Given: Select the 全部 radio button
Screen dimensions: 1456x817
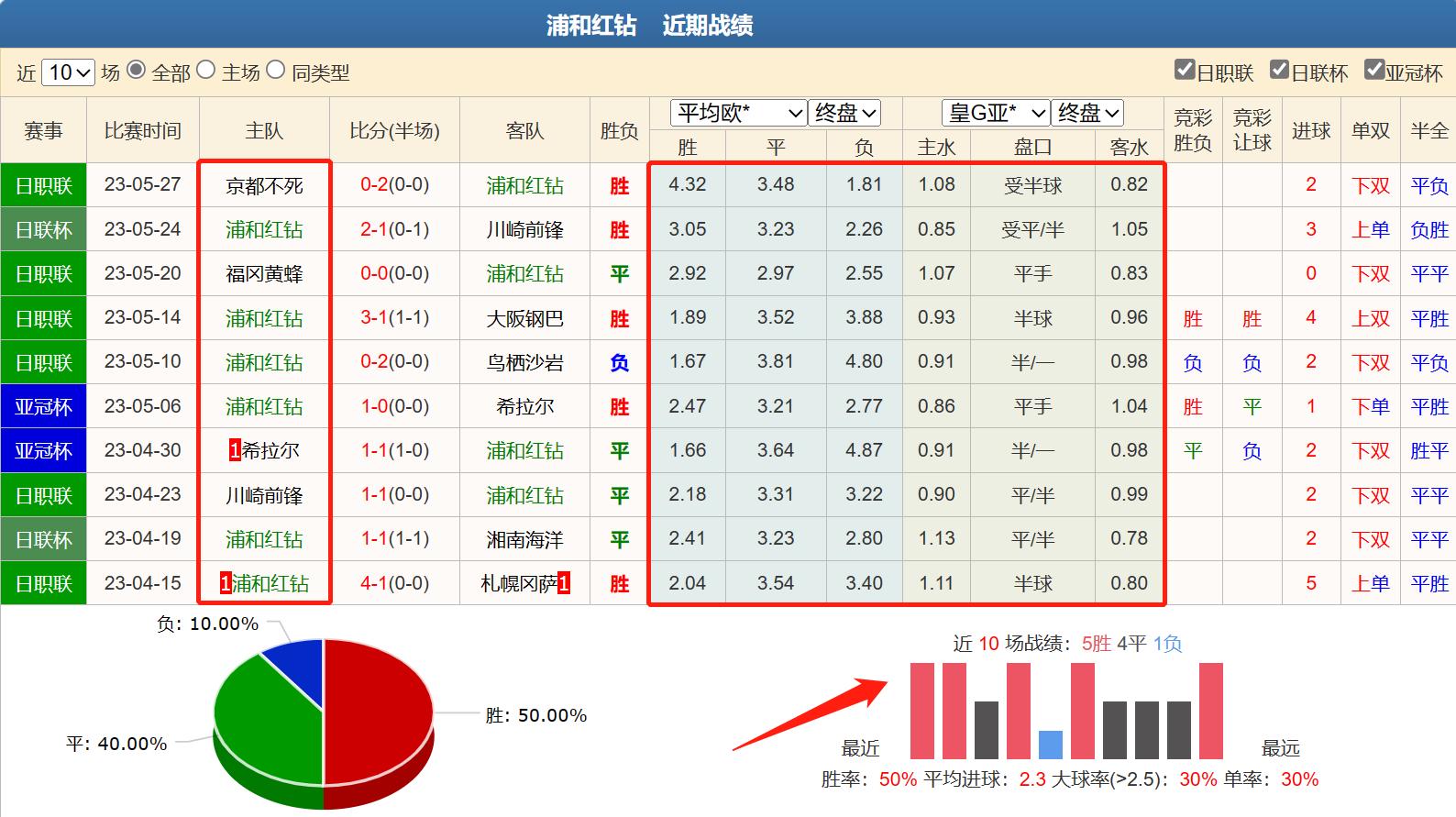Looking at the screenshot, I should [x=136, y=70].
